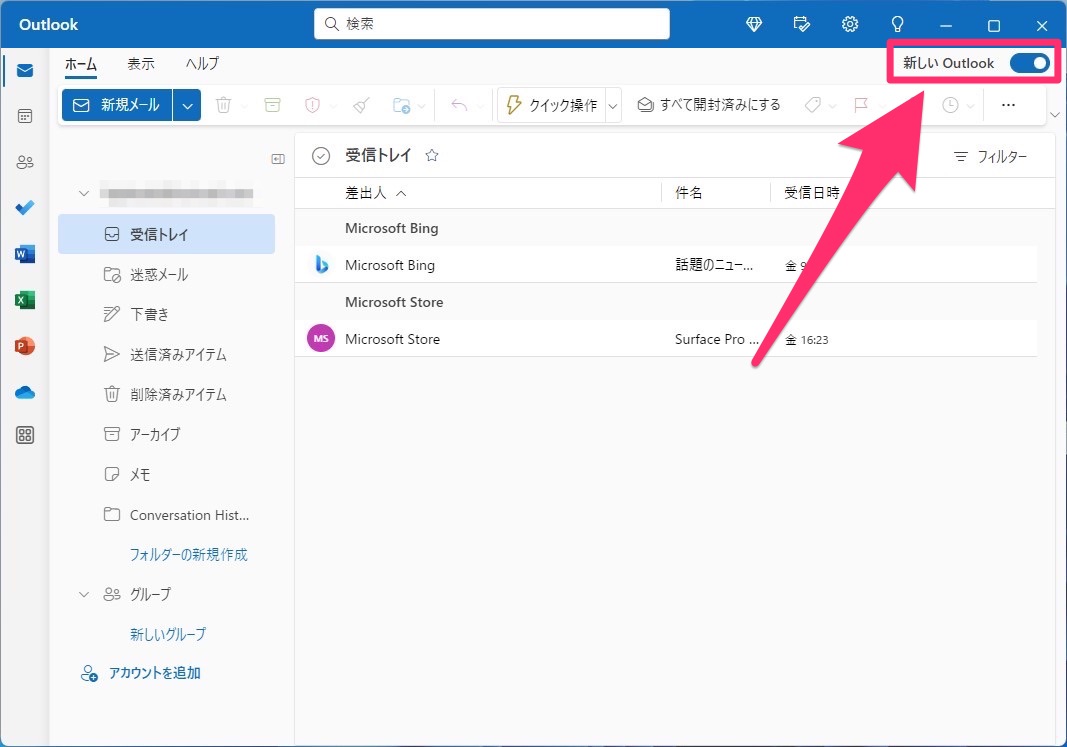This screenshot has height=747, width=1067.
Task: Star the 受信トレイ folder as favorite
Action: (x=432, y=156)
